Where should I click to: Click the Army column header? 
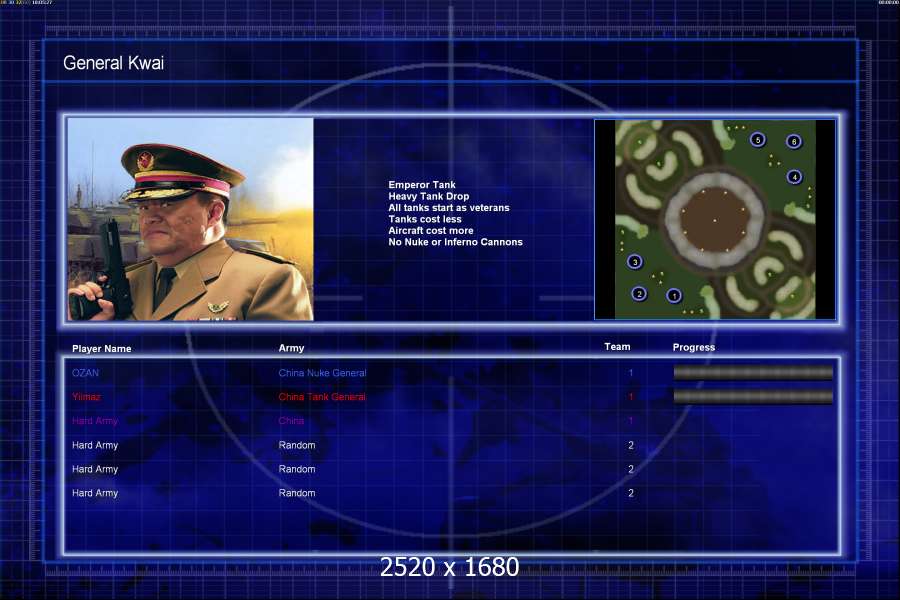pyautogui.click(x=292, y=348)
